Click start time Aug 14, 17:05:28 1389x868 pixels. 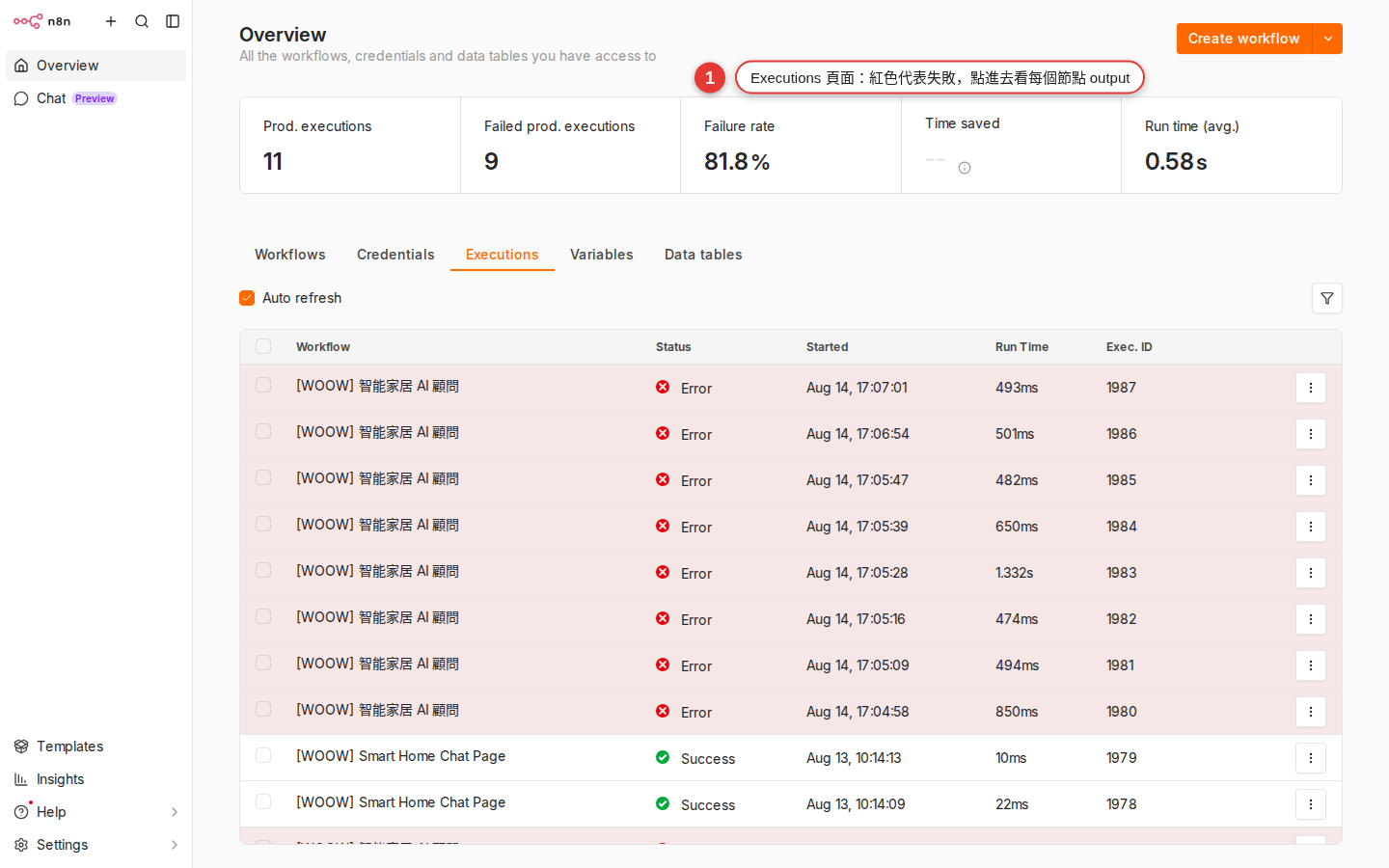(x=858, y=573)
